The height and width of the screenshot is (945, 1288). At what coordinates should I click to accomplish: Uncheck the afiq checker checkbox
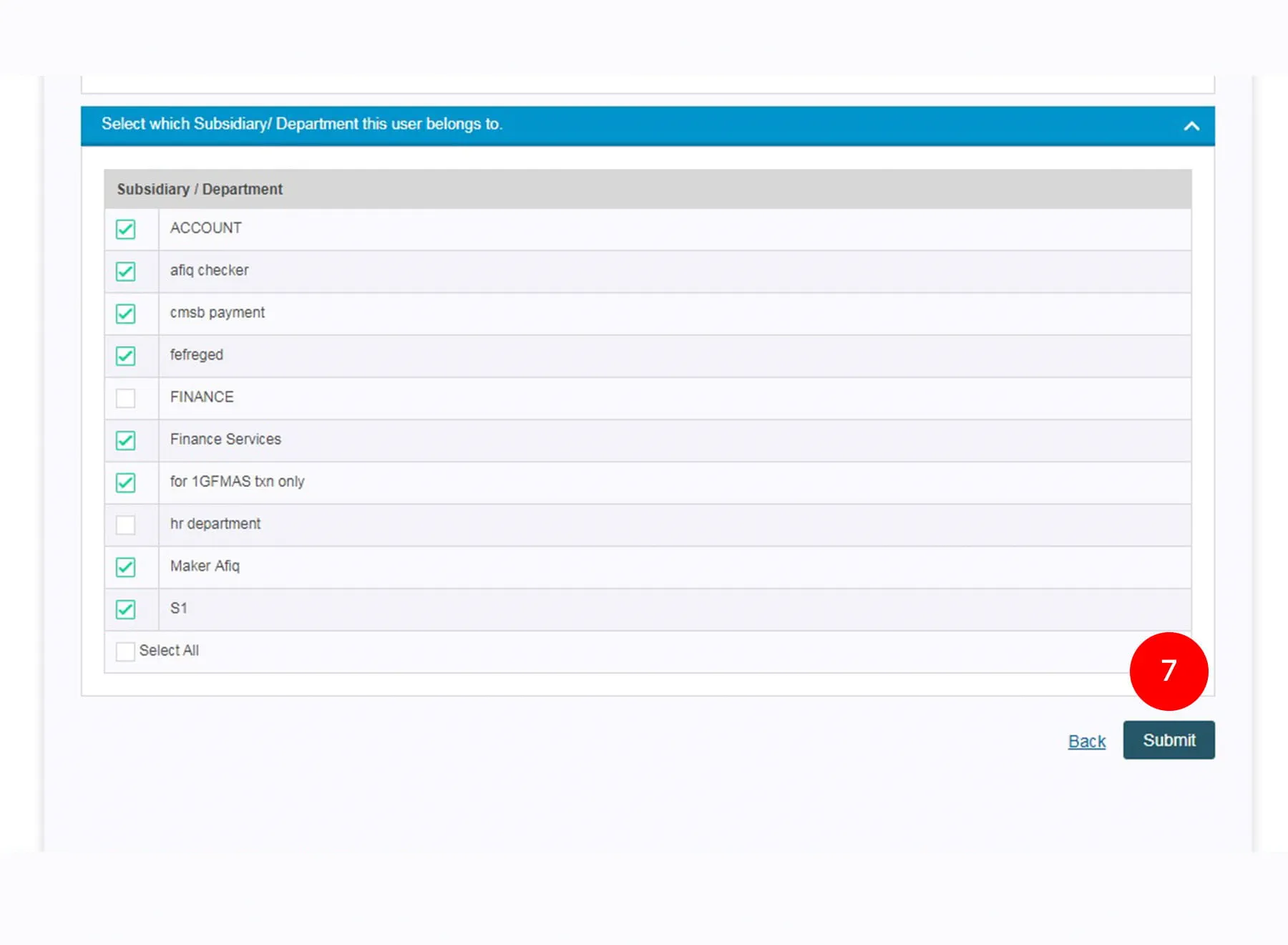[125, 271]
